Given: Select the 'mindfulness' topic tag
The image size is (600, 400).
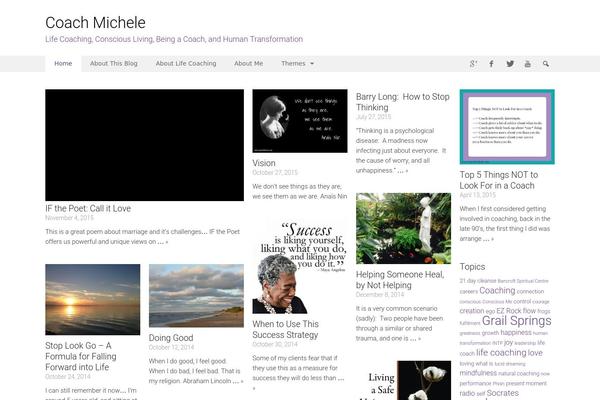Looking at the screenshot, I should (x=478, y=373).
